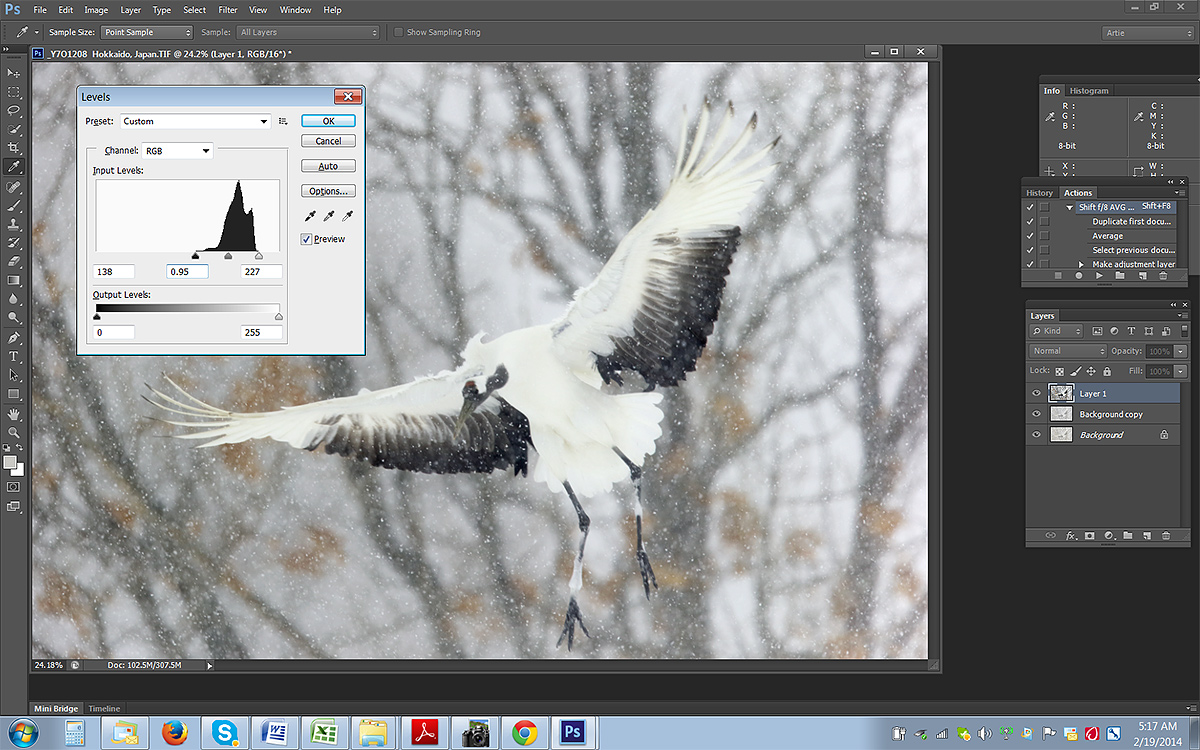Delete layer using the Layers trash icon
Image resolution: width=1200 pixels, height=750 pixels.
1165,536
